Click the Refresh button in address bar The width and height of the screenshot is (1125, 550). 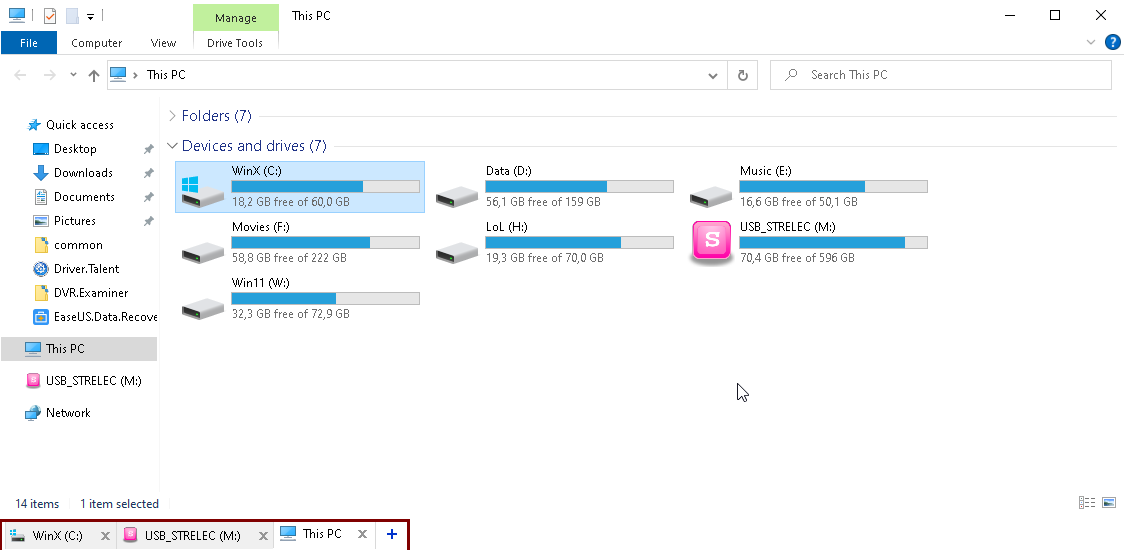[743, 75]
